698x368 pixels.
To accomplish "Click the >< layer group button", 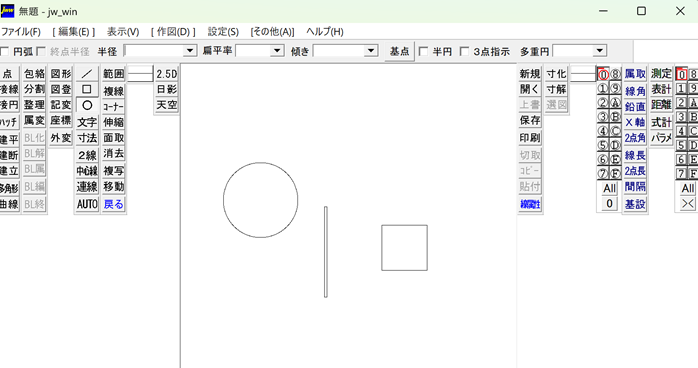I will pos(687,204).
